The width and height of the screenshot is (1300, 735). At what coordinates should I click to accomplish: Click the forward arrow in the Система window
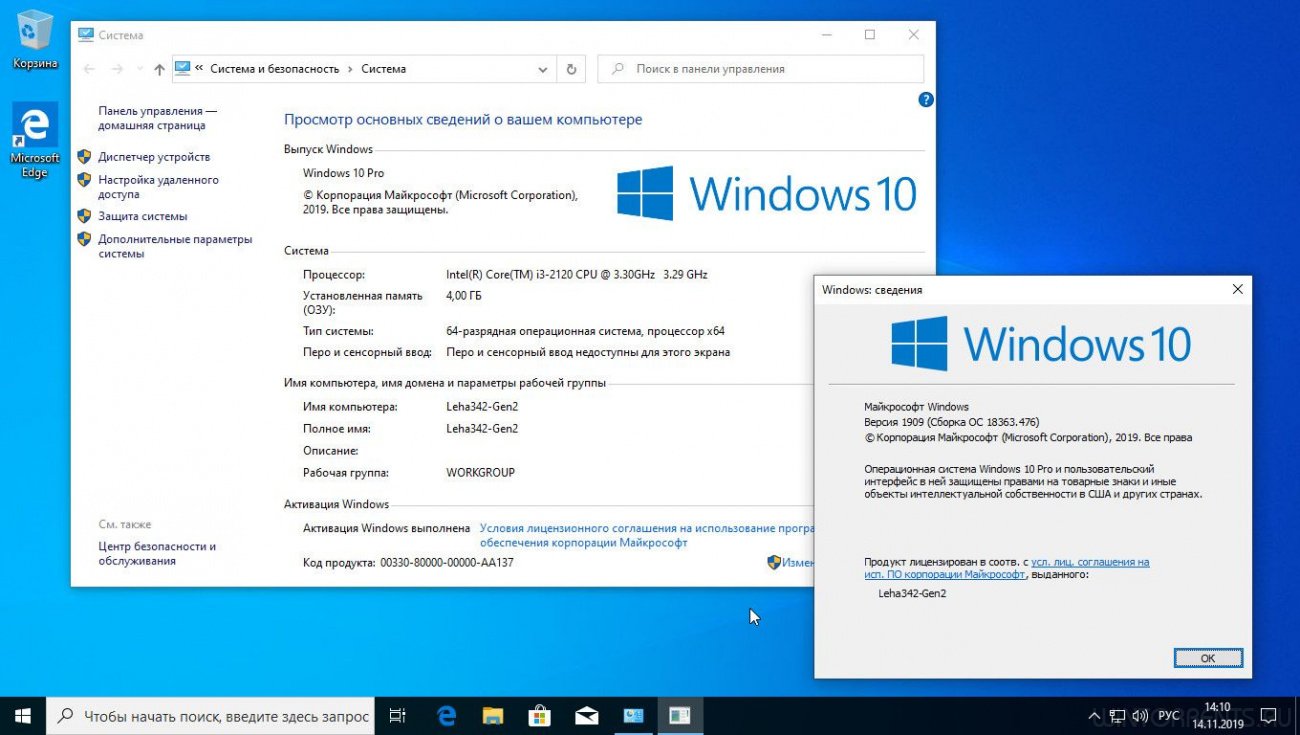[117, 69]
